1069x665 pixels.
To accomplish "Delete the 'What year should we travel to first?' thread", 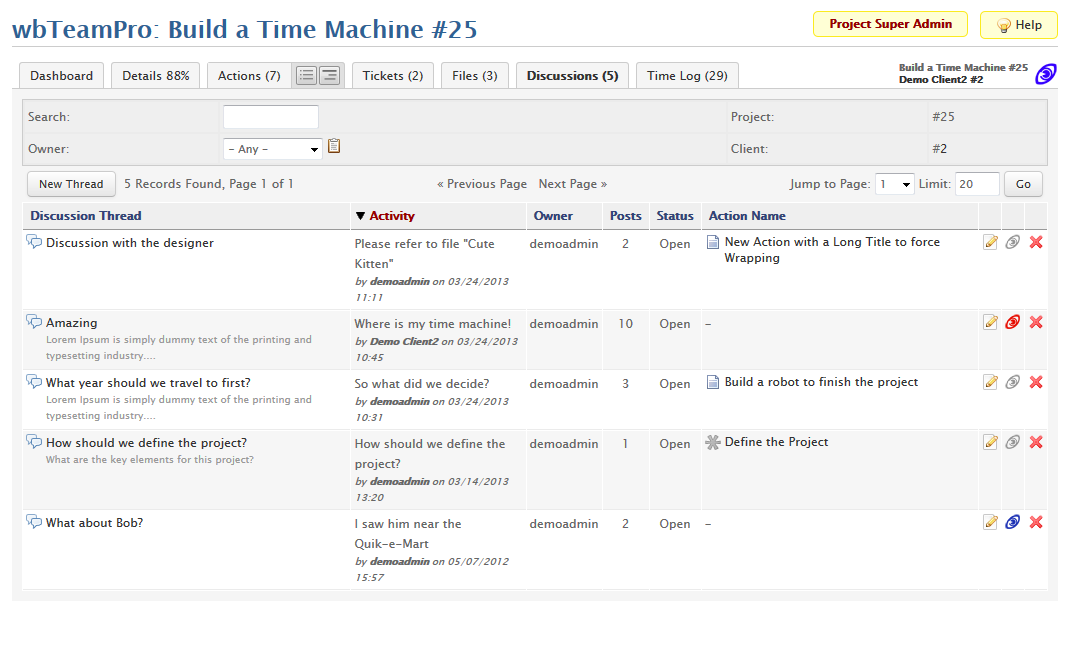I will click(x=1036, y=382).
